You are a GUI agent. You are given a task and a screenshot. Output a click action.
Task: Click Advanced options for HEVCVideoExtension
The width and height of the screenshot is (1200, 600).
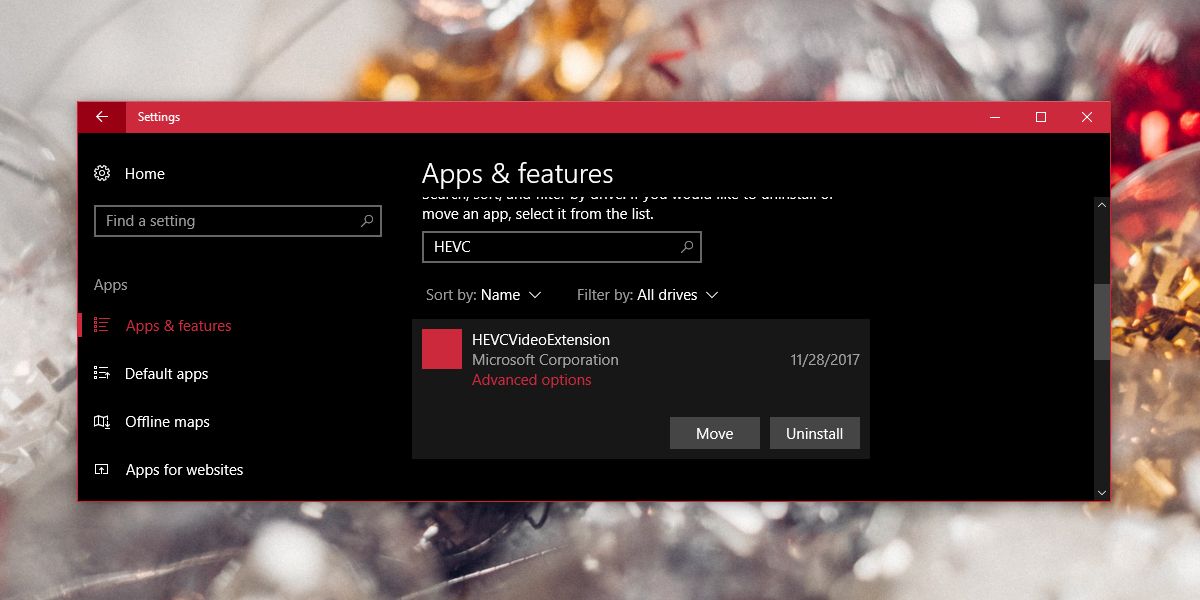[x=531, y=380]
